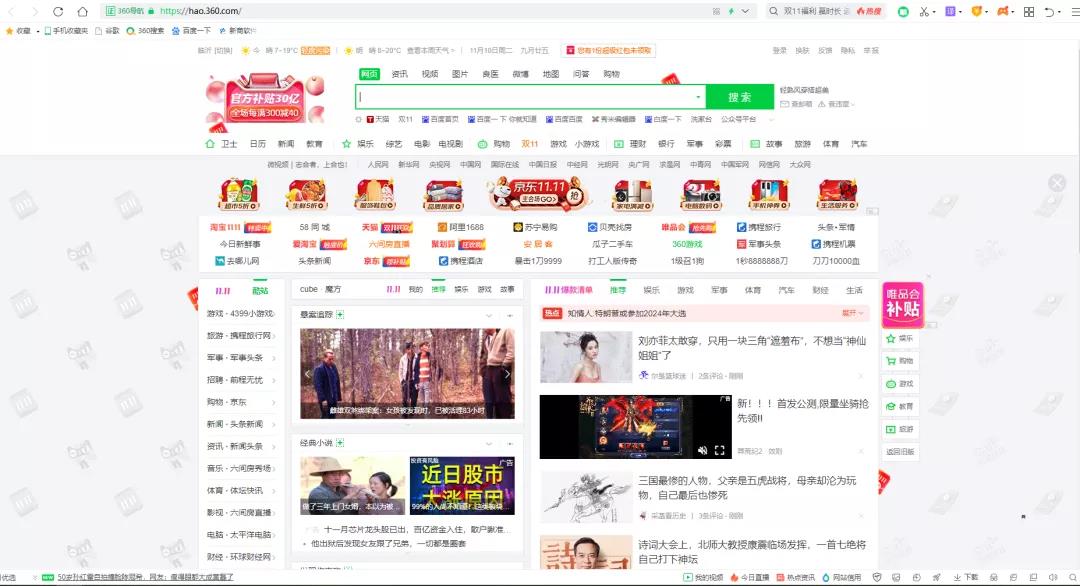Select the 图片 search tab

pyautogui.click(x=460, y=74)
